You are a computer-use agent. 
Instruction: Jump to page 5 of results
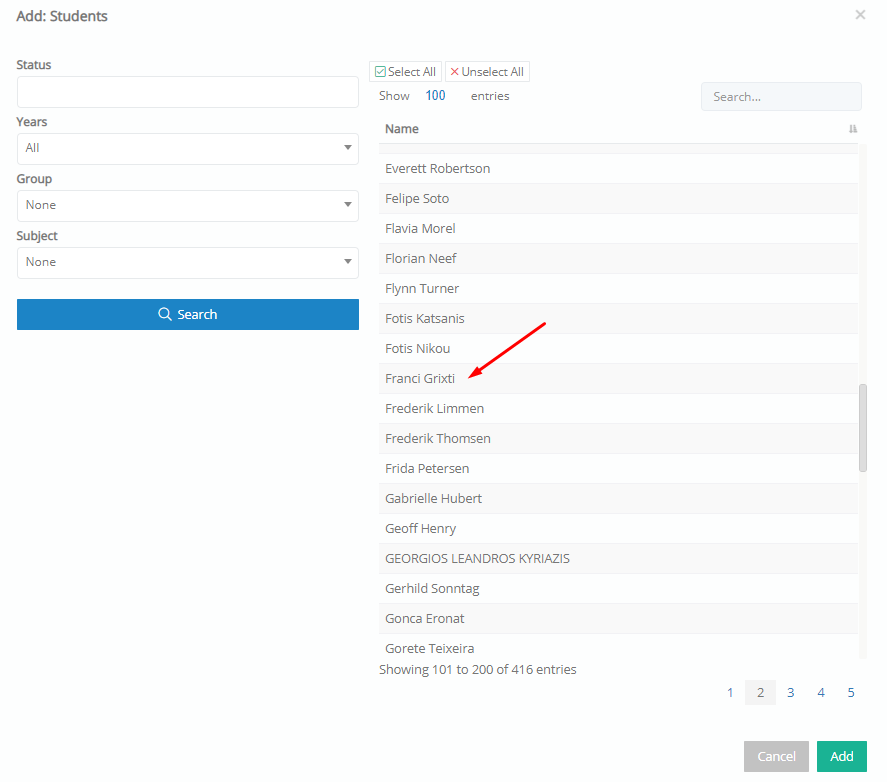pyautogui.click(x=851, y=693)
